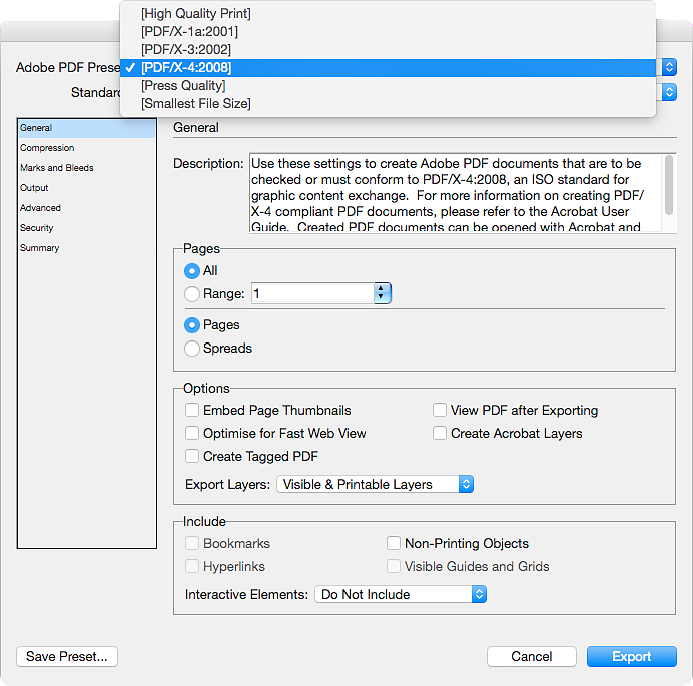Open the Standard dropdown arrows
Image resolution: width=693 pixels, height=686 pixels.
tap(669, 92)
